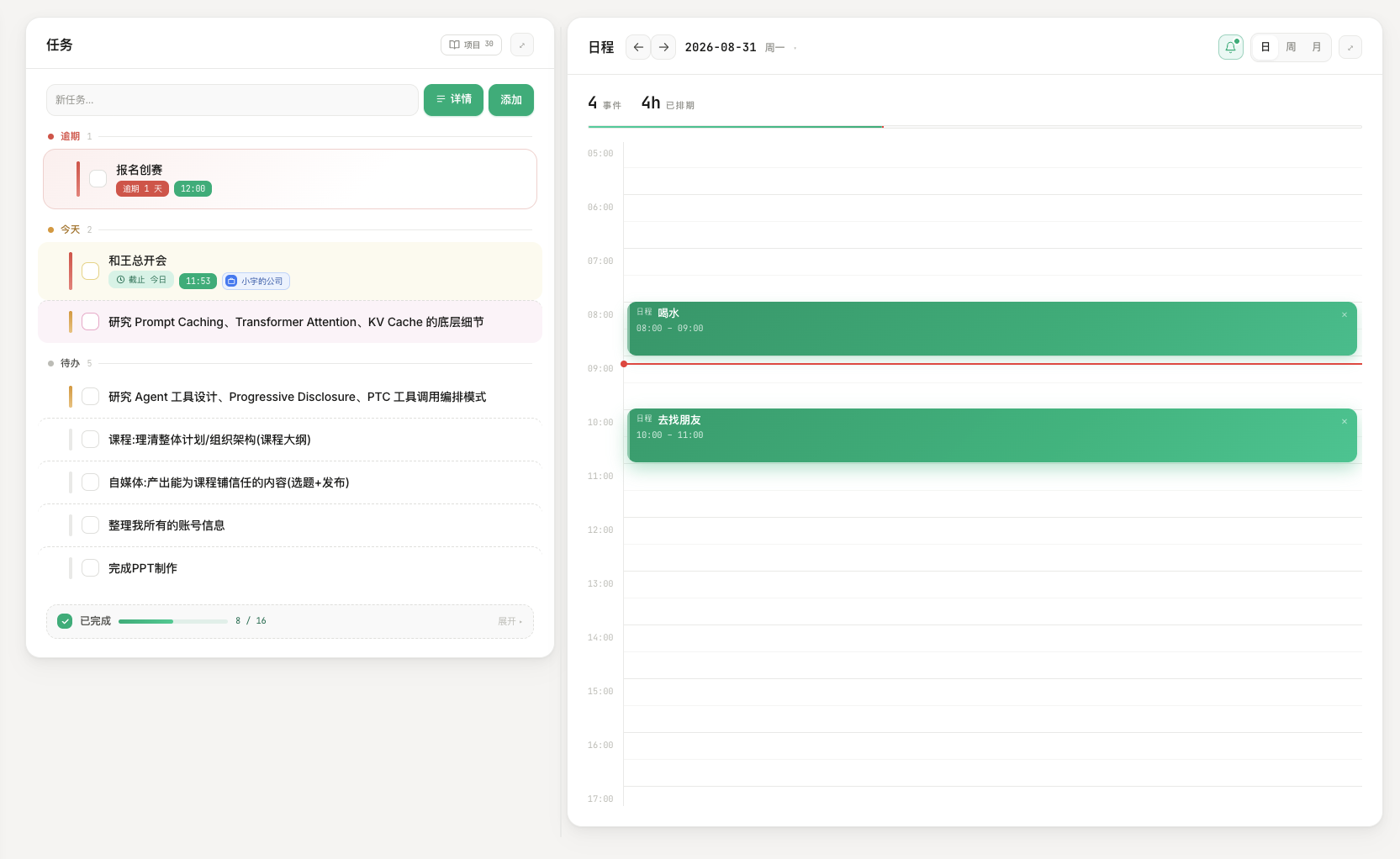Click the 详情 details button
The height and width of the screenshot is (859, 1400).
(x=453, y=100)
